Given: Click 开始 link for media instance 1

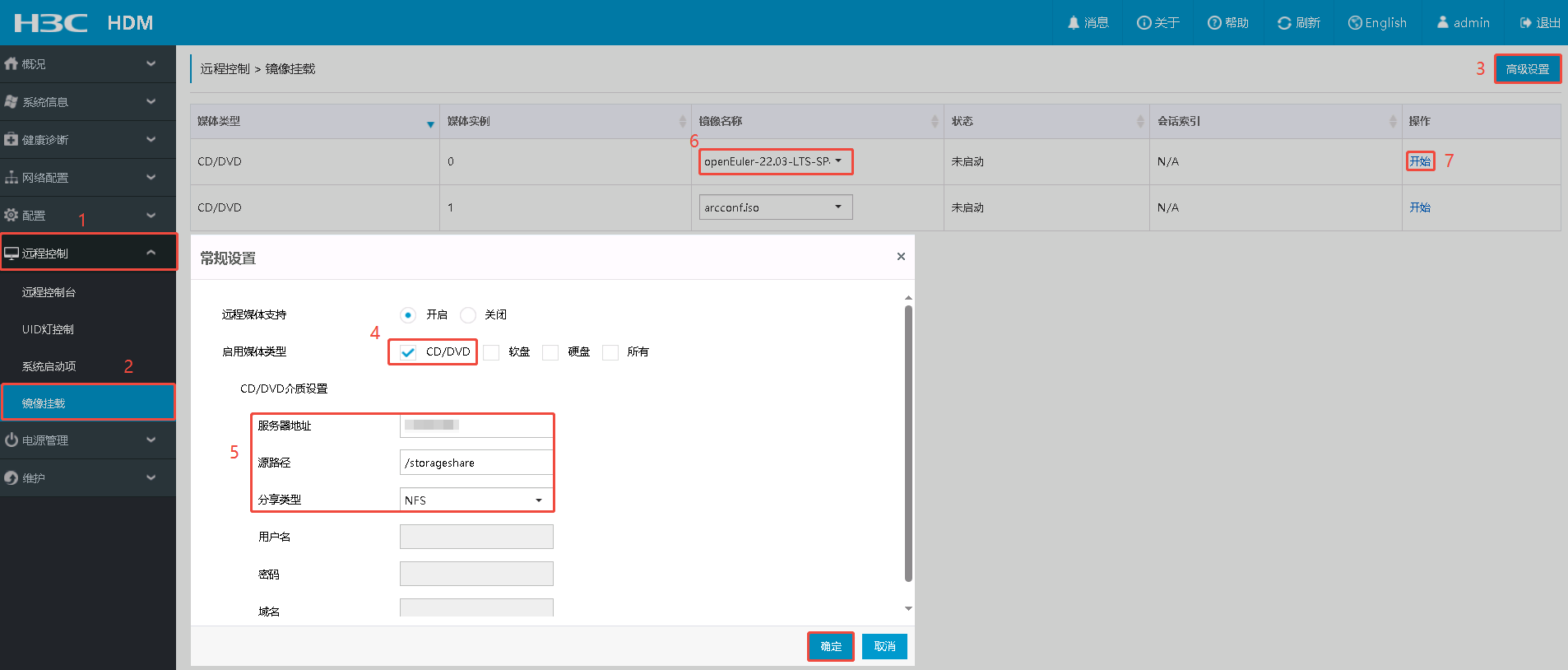Looking at the screenshot, I should click(x=1420, y=207).
